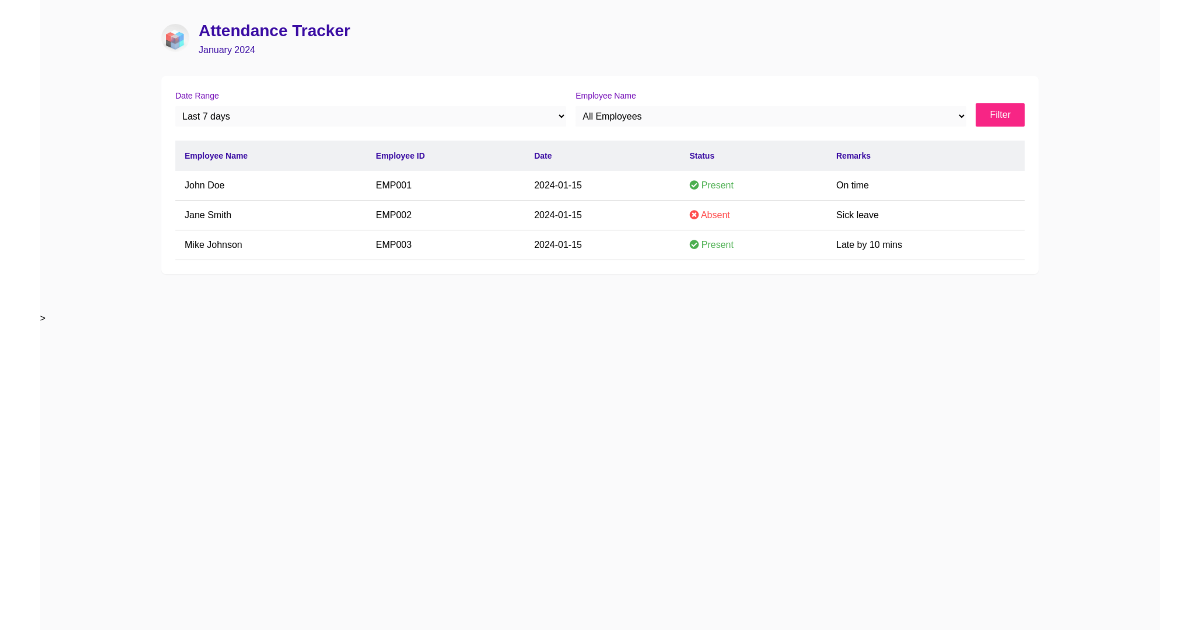Viewport: 1200px width, 630px height.
Task: Click the Attendance Tracker logo icon
Action: [175, 37]
